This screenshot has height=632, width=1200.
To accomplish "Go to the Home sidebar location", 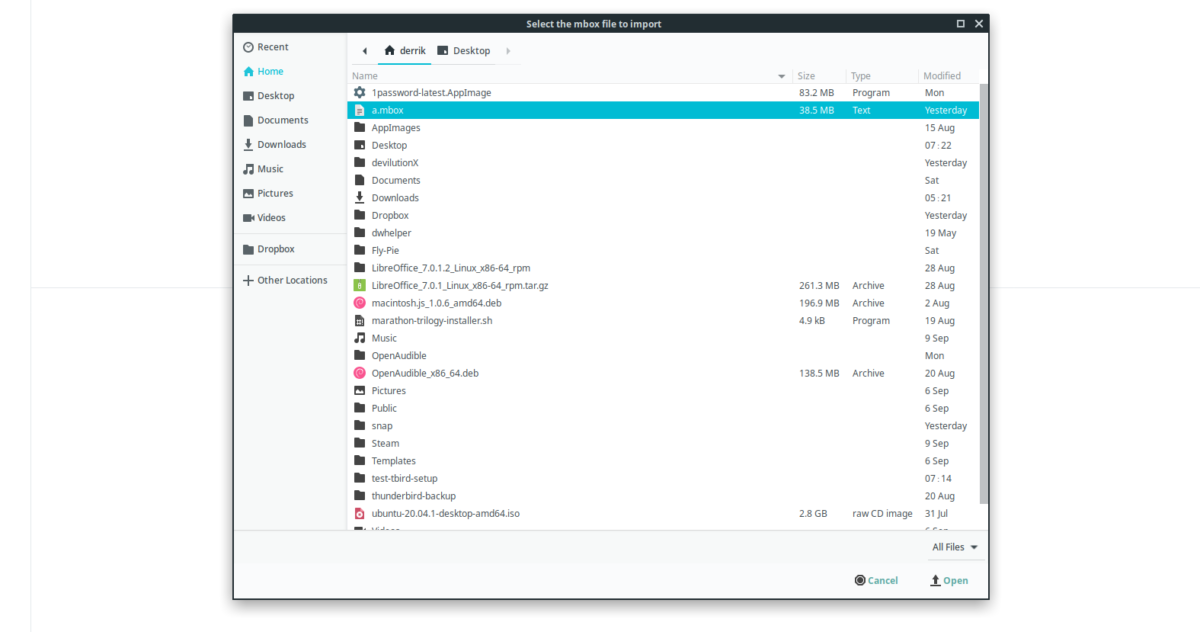I will (263, 71).
